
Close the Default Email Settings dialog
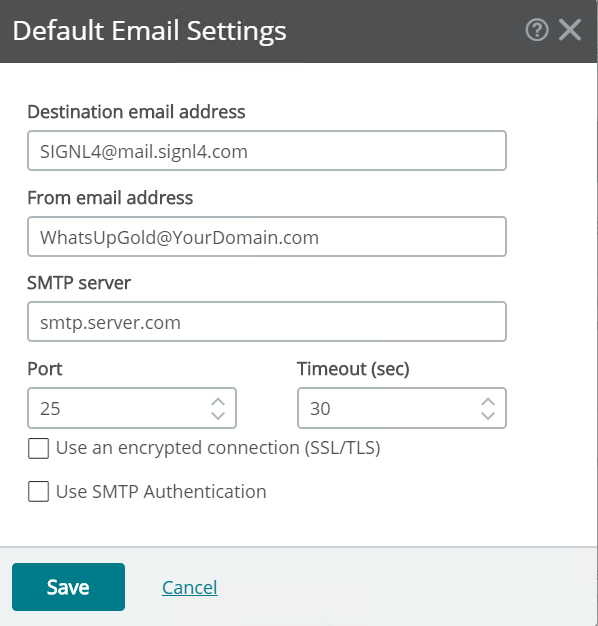pos(570,30)
